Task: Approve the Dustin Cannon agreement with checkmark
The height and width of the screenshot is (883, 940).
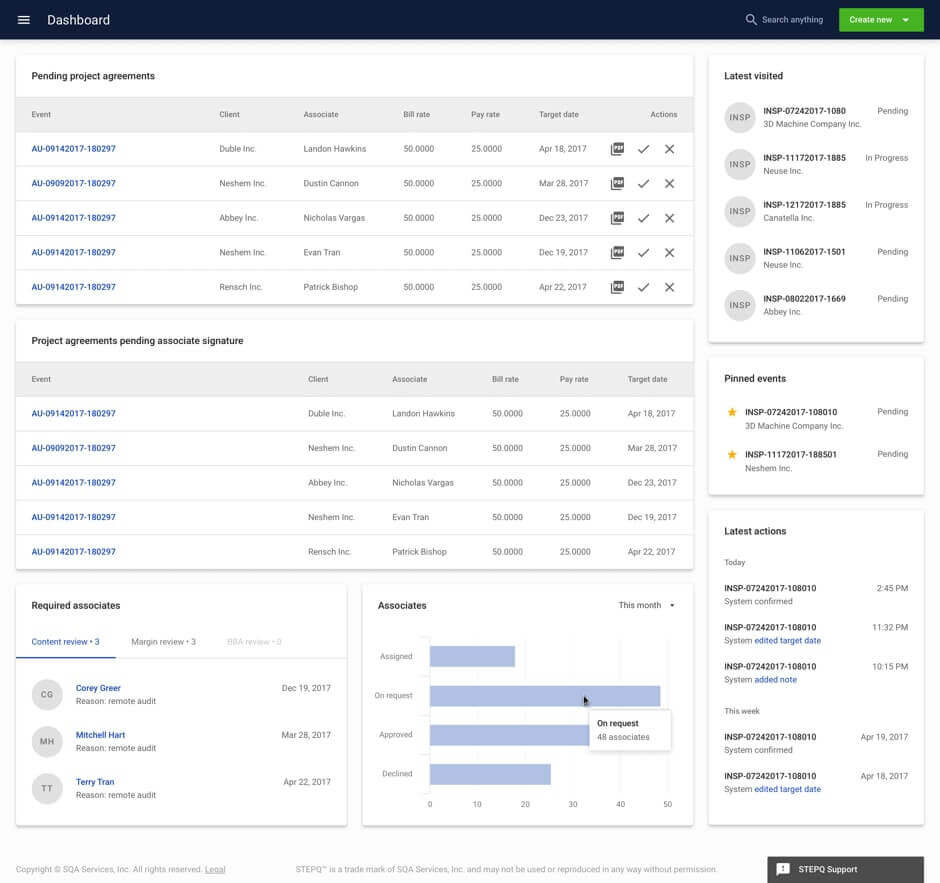Action: pos(643,184)
